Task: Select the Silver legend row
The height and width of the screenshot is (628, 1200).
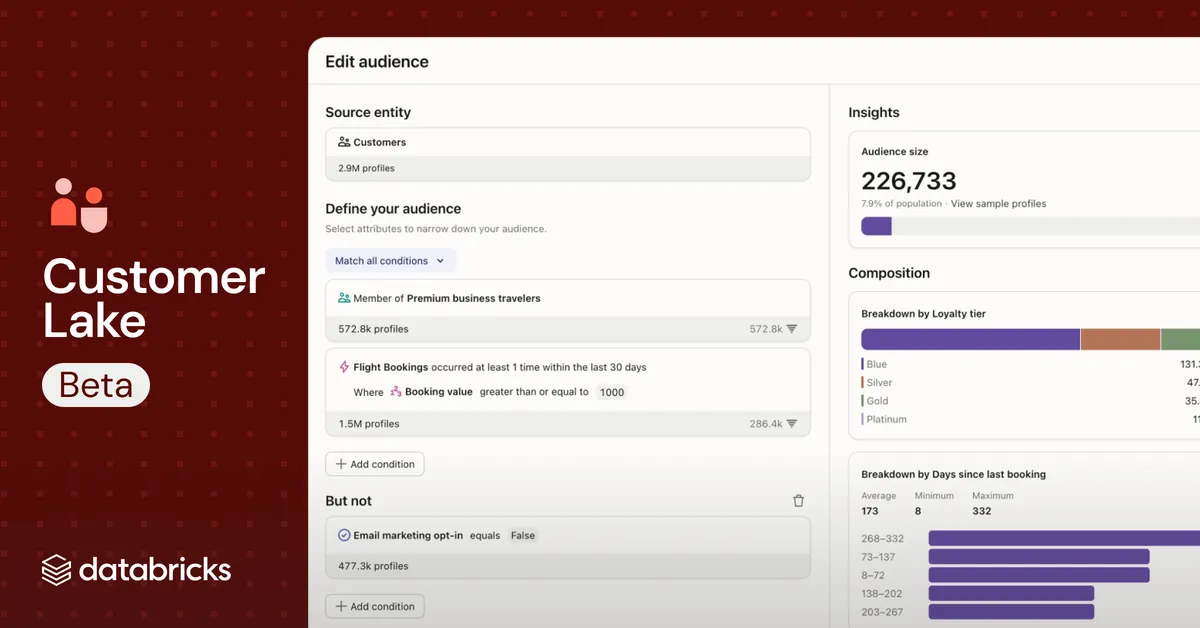Action: pyautogui.click(x=1030, y=382)
